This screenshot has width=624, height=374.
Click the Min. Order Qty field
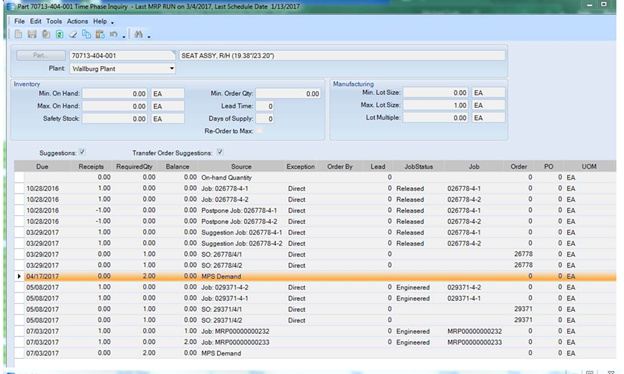pyautogui.click(x=288, y=94)
